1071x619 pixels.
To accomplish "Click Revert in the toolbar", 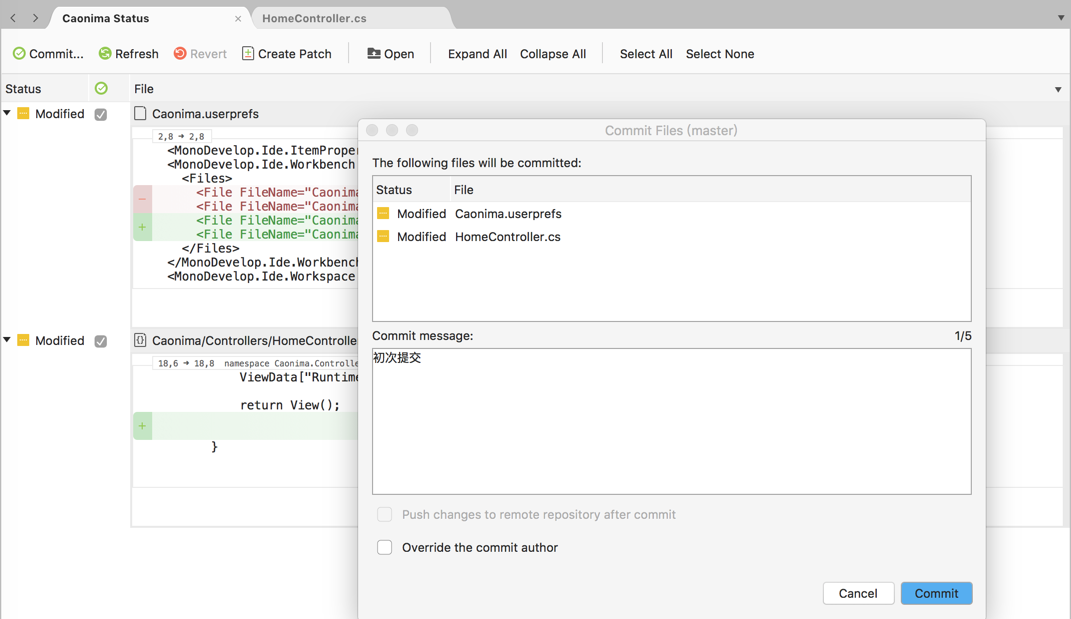I will [x=200, y=53].
